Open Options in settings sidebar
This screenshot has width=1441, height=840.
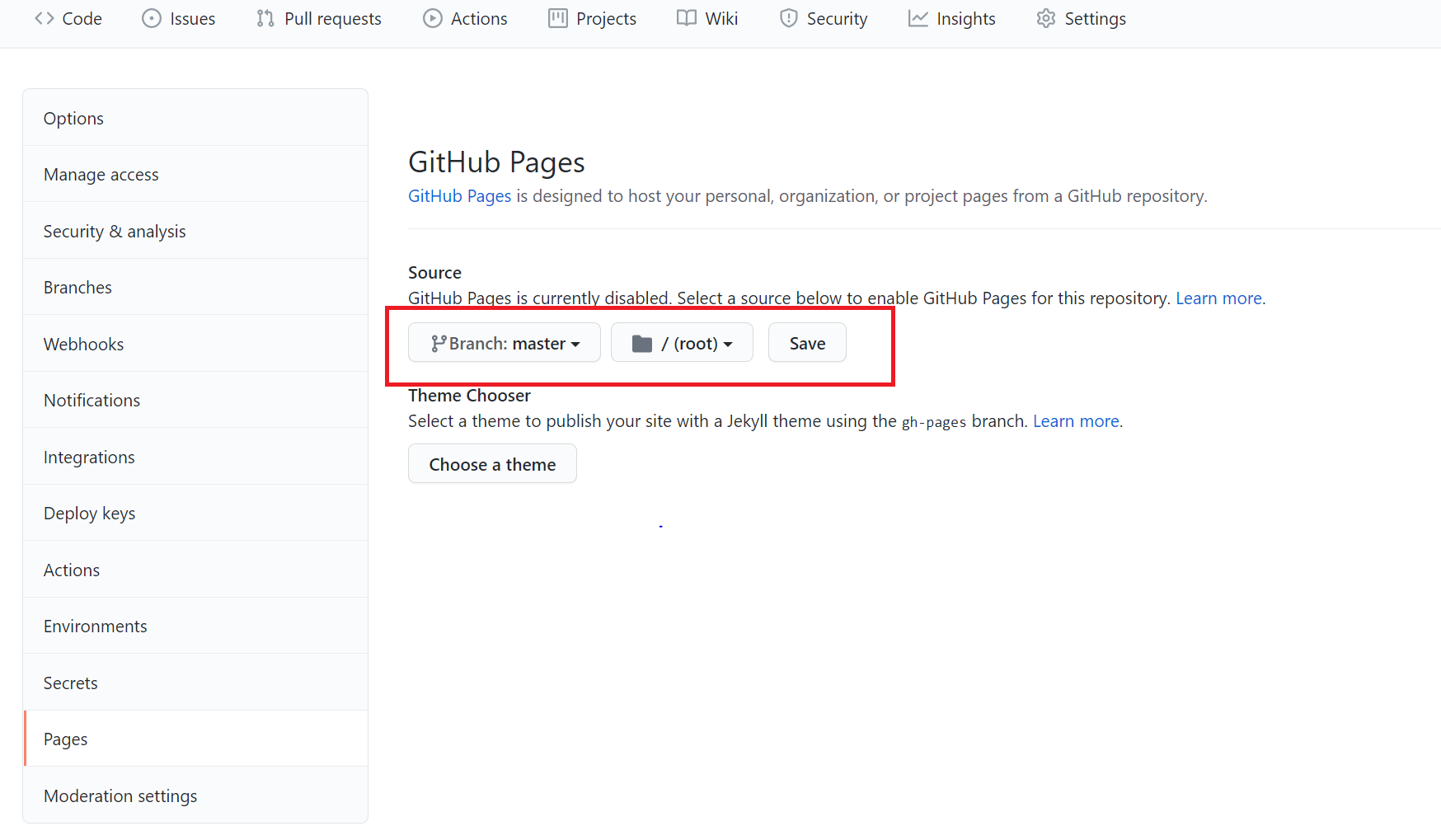195,118
